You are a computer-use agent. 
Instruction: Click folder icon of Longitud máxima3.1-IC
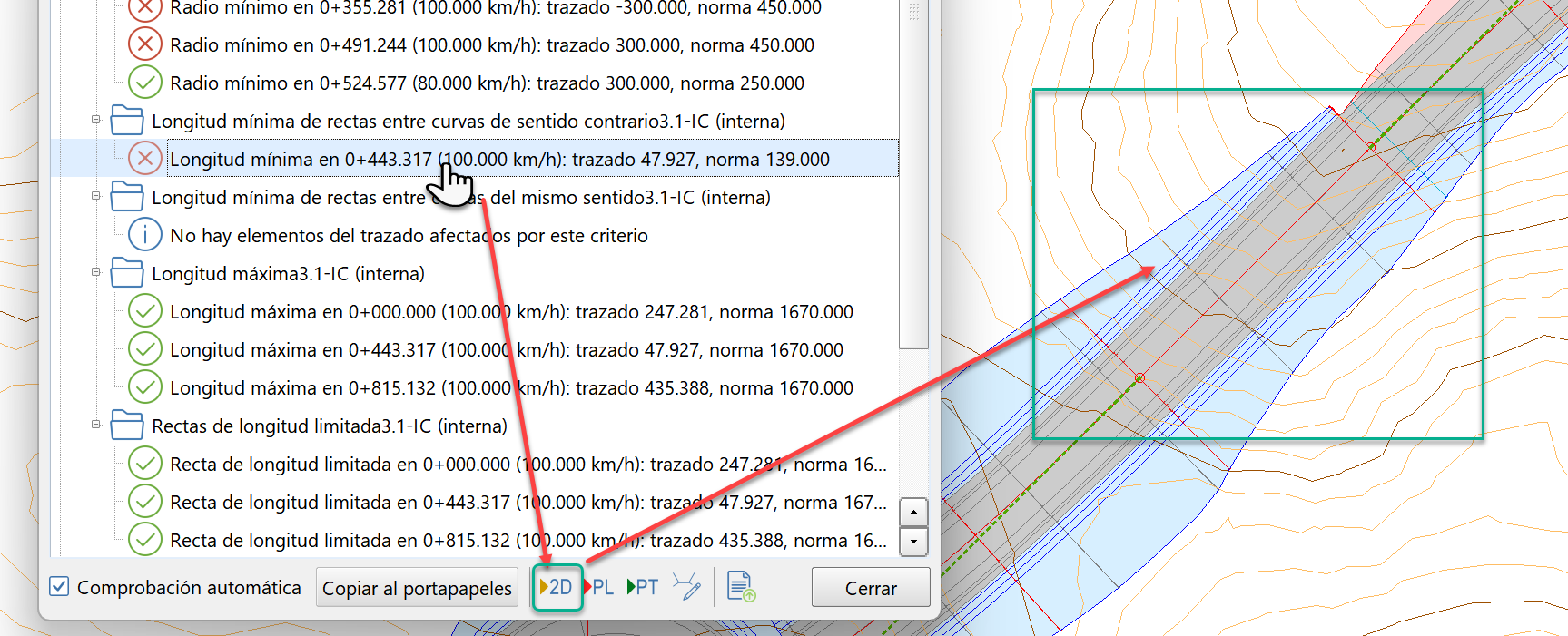[x=127, y=272]
